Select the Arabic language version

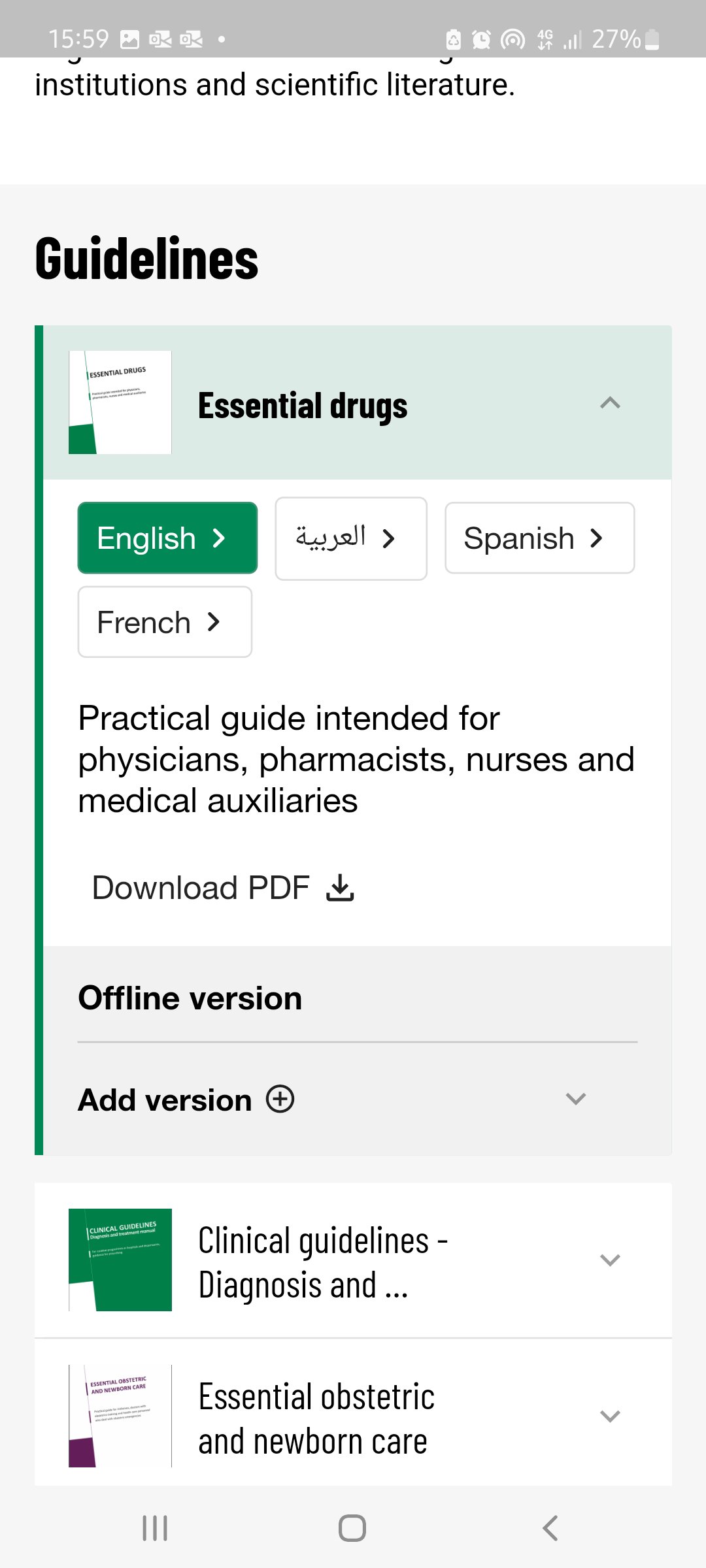[351, 538]
